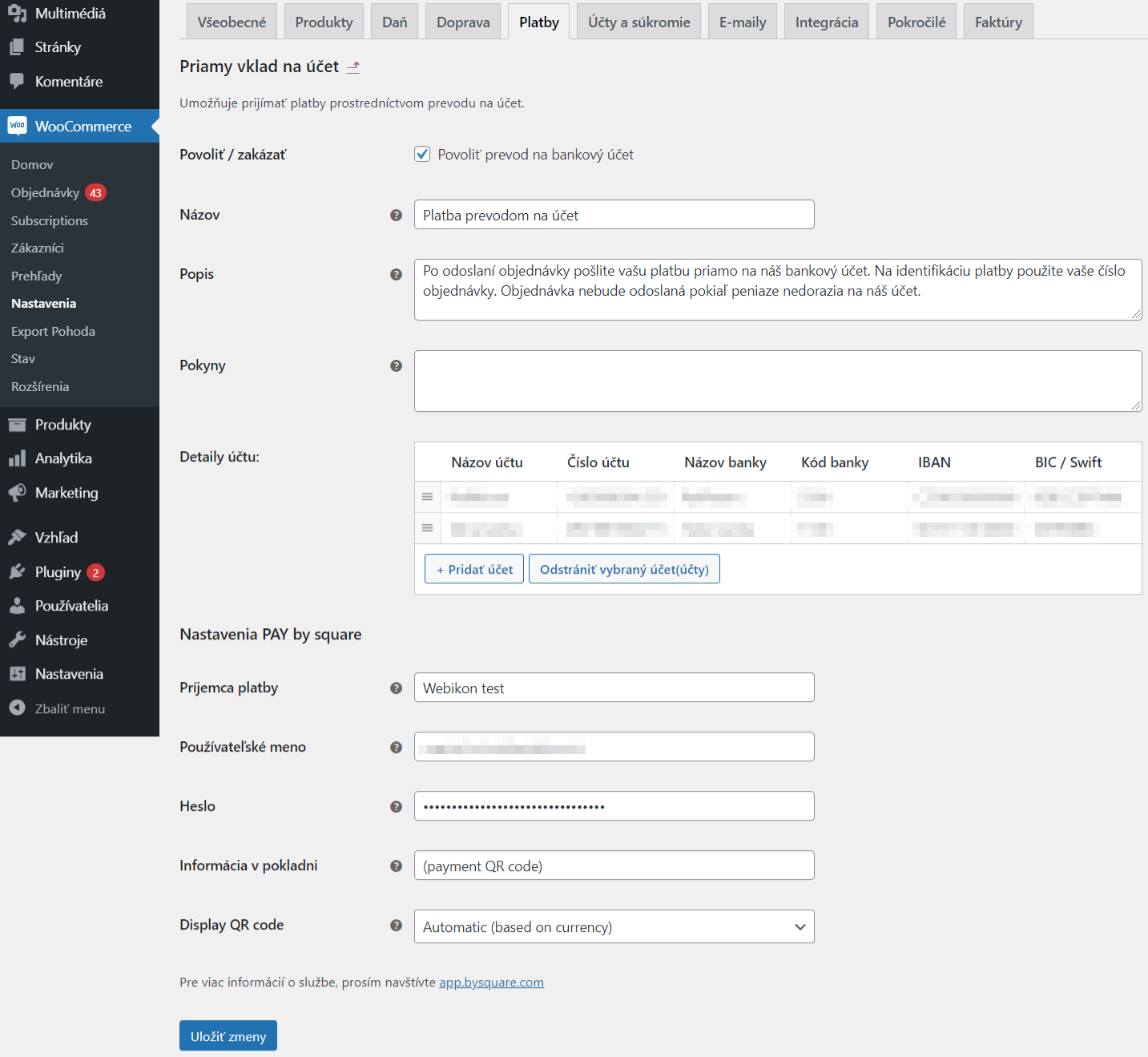The image size is (1148, 1057).
Task: Click the Uložiť zmeny button
Action: point(228,1035)
